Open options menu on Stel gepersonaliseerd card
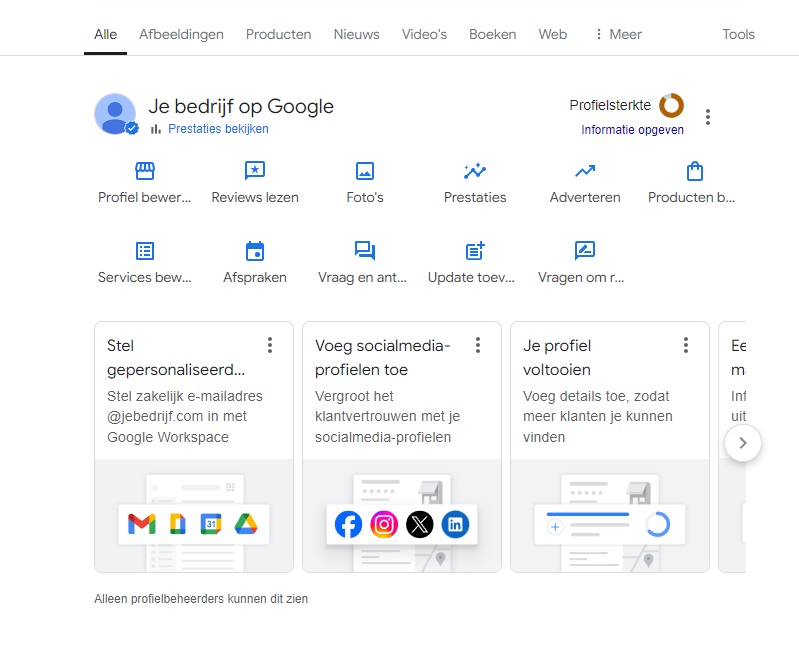The height and width of the screenshot is (646, 799). click(270, 345)
